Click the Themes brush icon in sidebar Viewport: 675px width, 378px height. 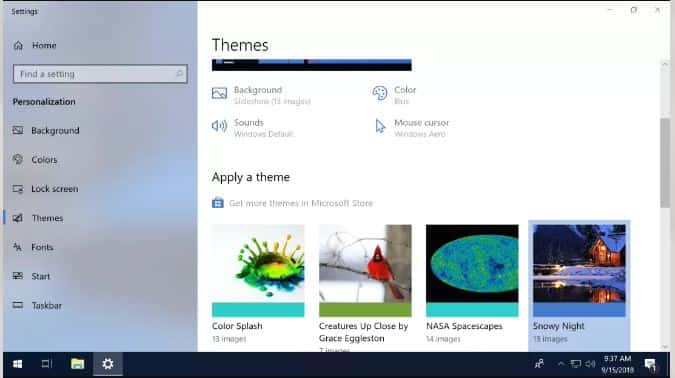(x=18, y=218)
